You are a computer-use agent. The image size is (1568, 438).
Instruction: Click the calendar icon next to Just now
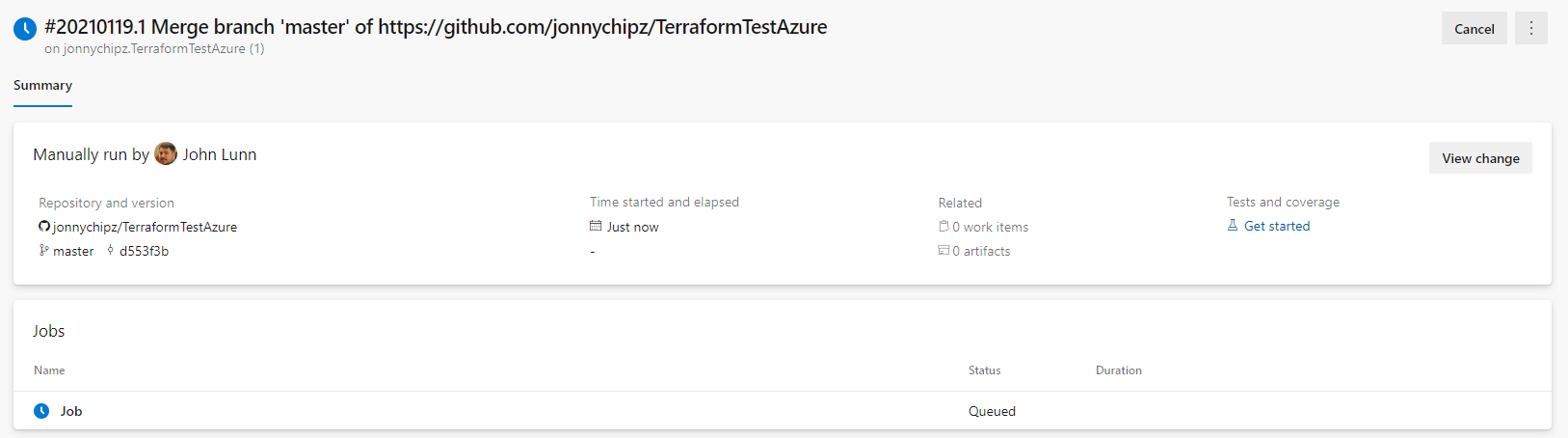pos(596,227)
